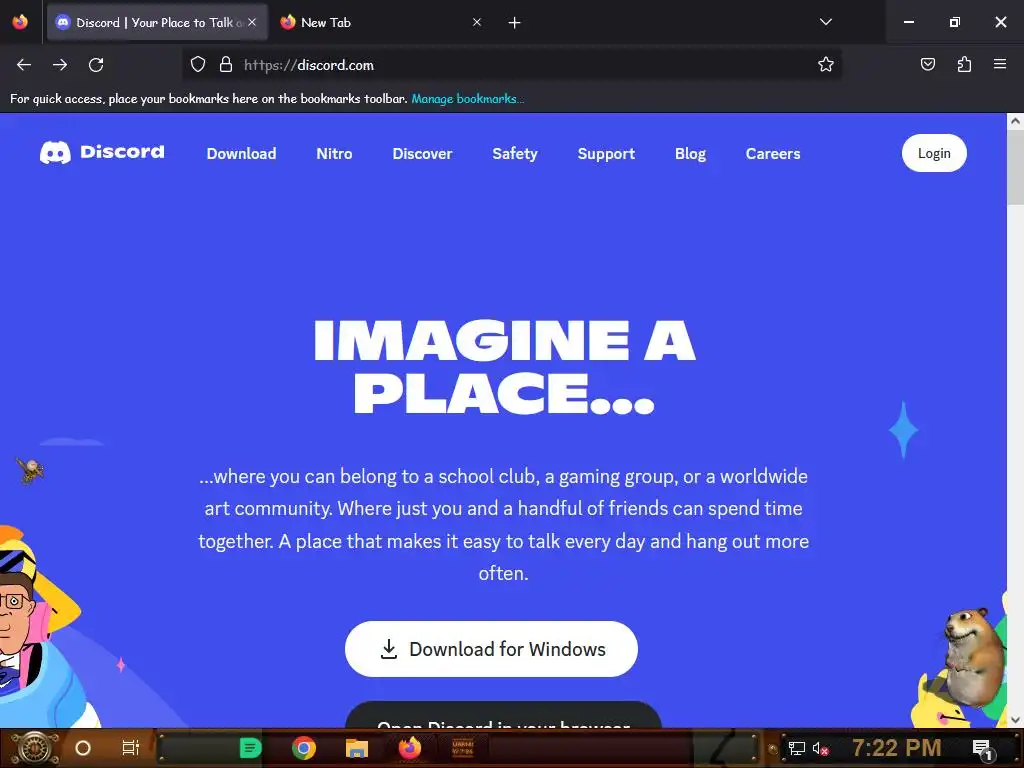Restore down the Firefox window

click(x=955, y=22)
